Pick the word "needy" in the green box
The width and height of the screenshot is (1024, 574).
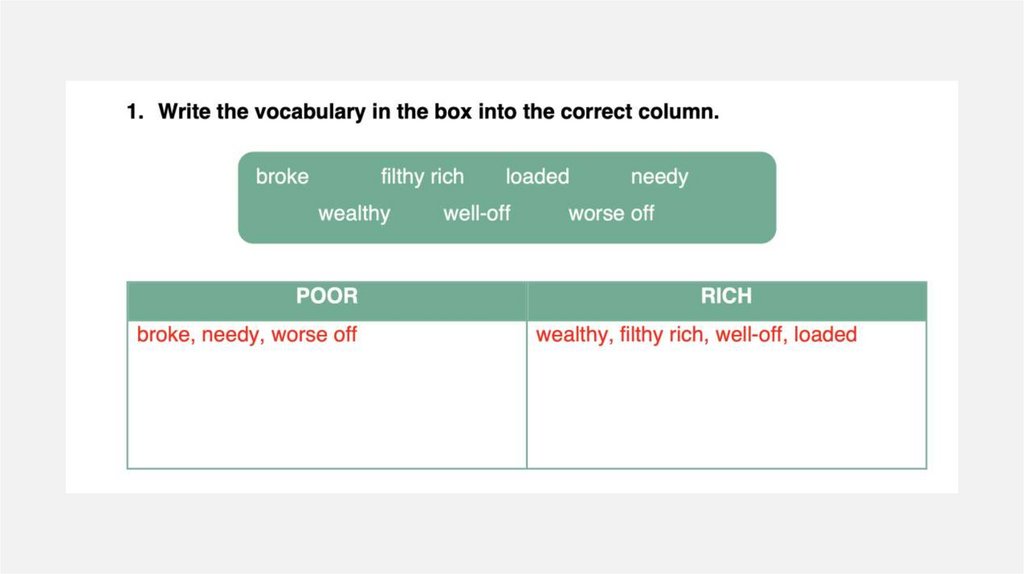click(659, 177)
